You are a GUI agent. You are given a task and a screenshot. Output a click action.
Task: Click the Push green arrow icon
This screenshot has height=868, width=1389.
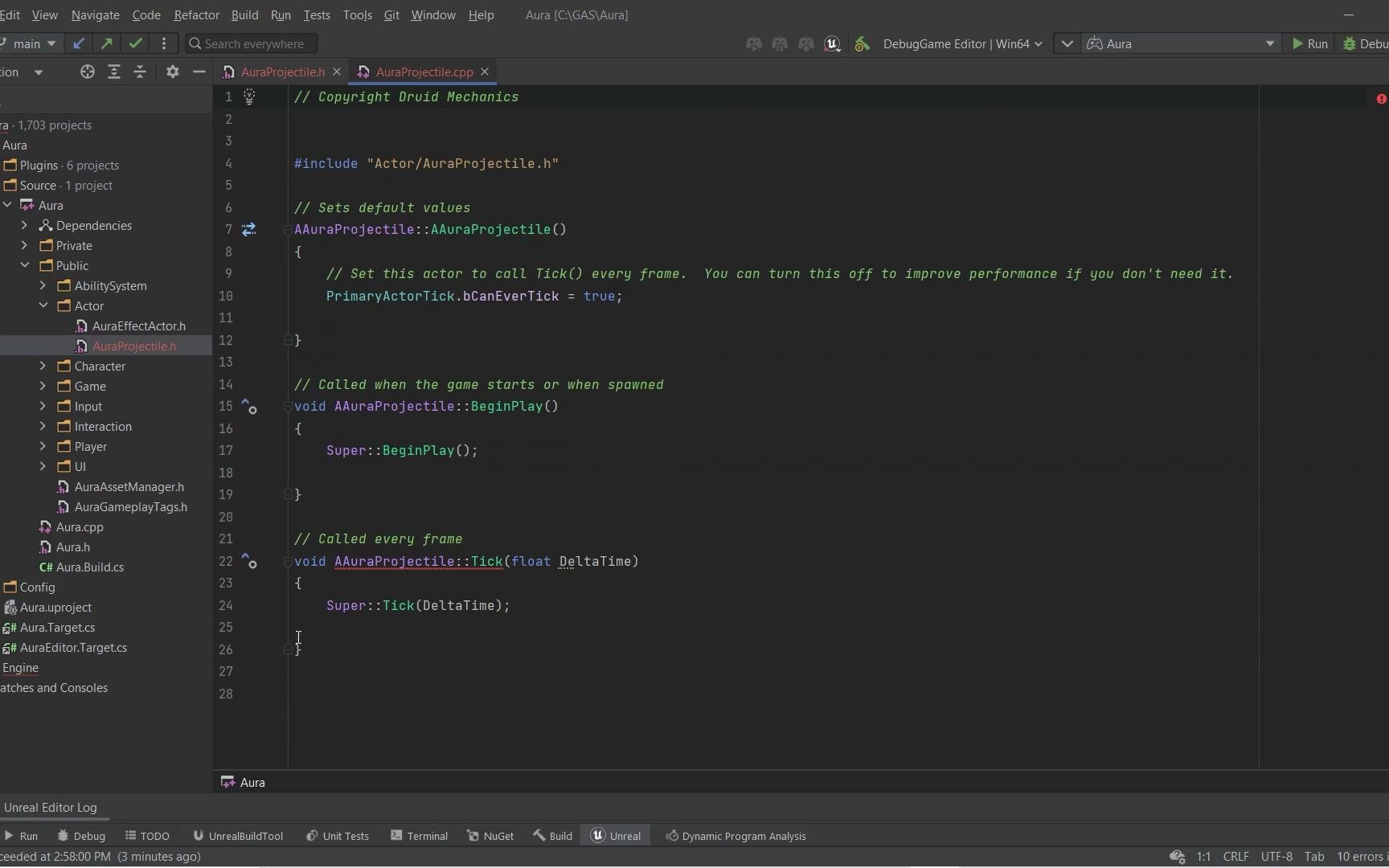(x=106, y=43)
